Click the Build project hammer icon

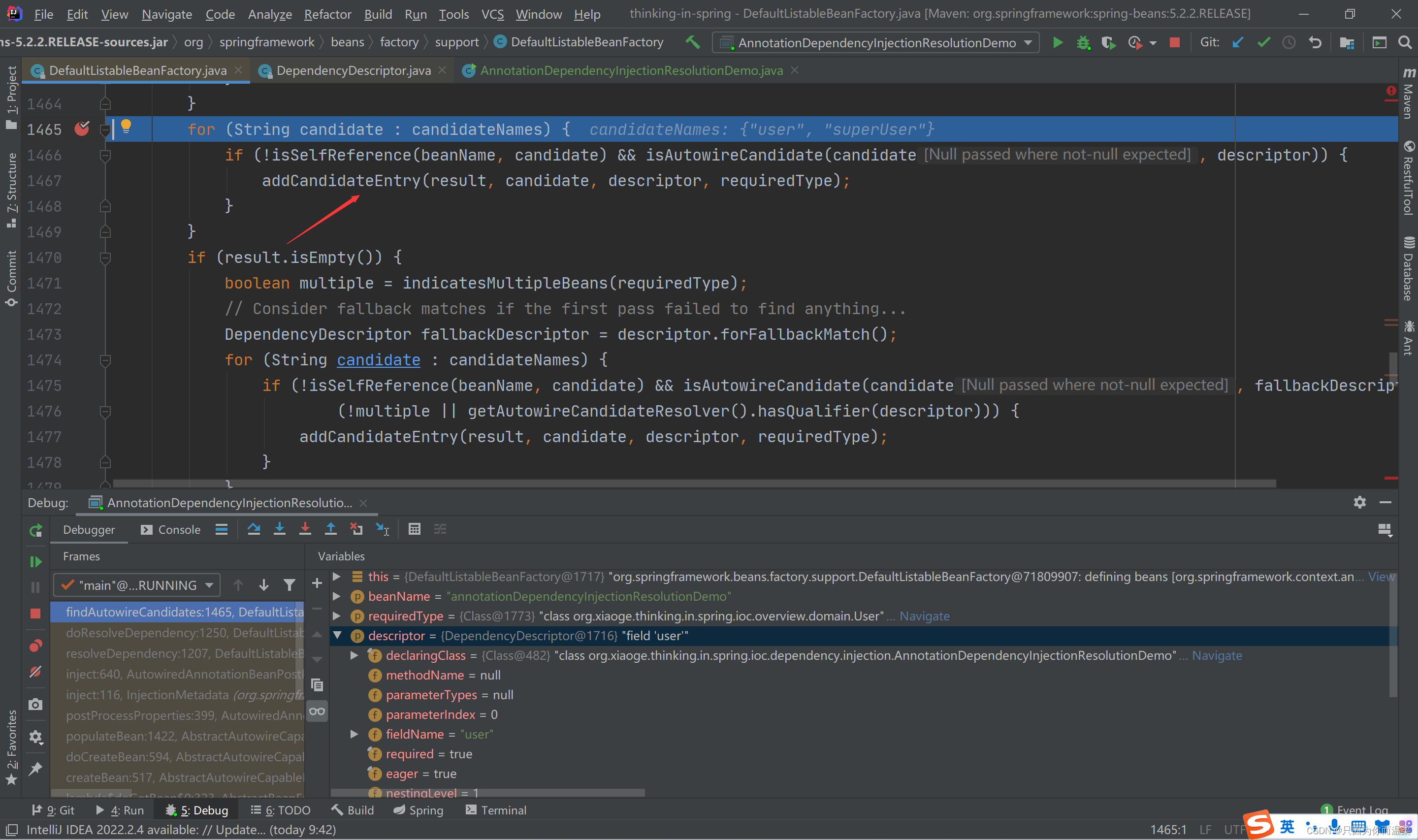click(x=693, y=42)
